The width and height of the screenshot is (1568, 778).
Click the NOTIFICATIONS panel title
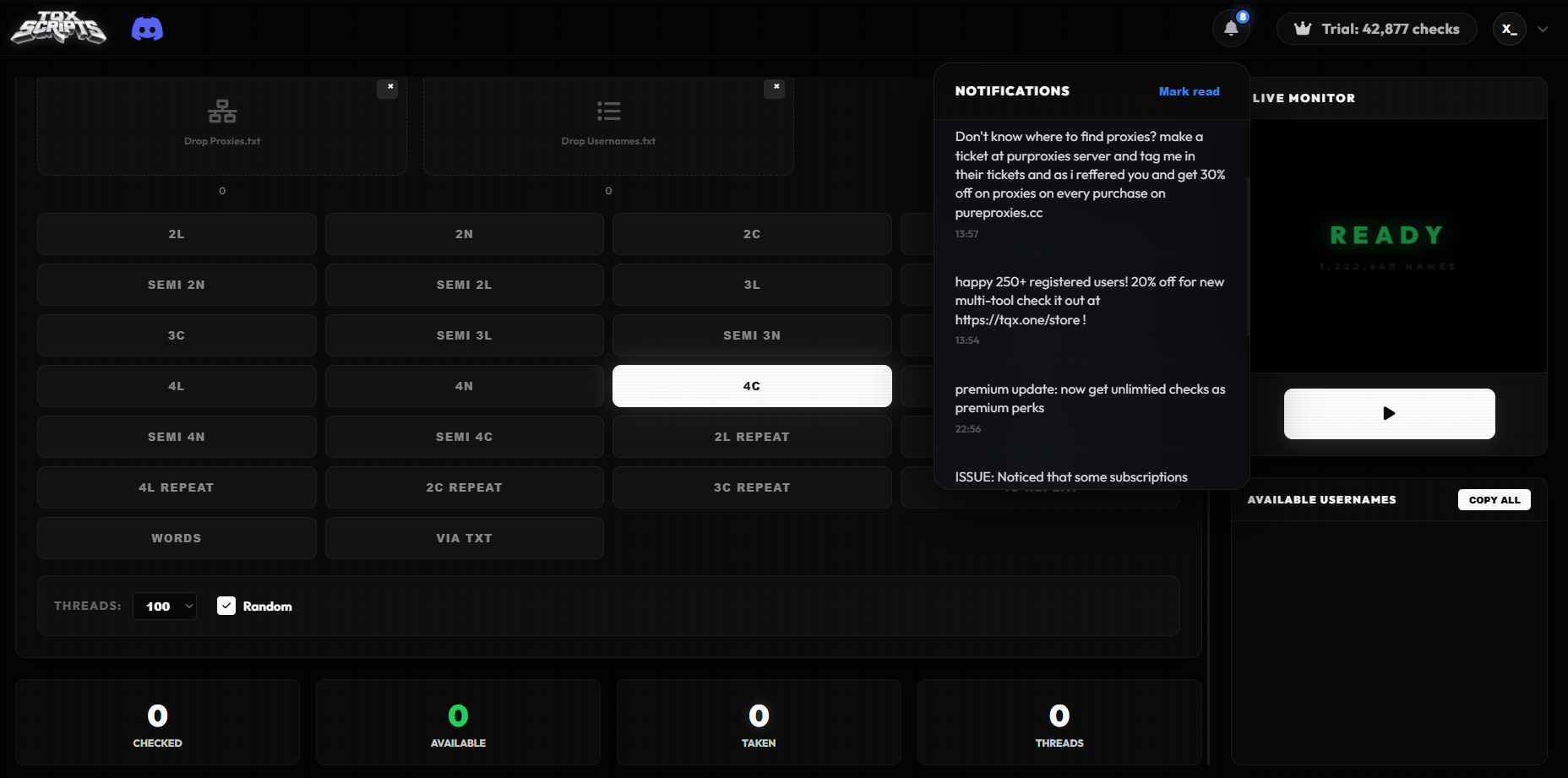[1012, 91]
